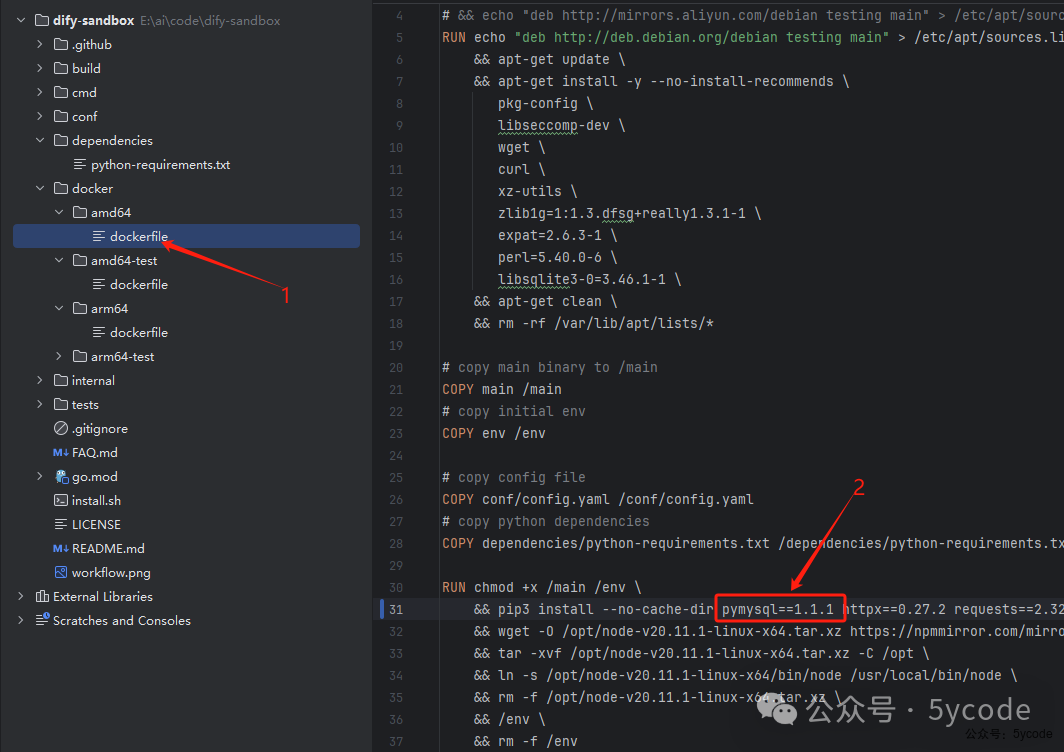Expand the .github folder
This screenshot has width=1064, height=752.
[x=40, y=45]
